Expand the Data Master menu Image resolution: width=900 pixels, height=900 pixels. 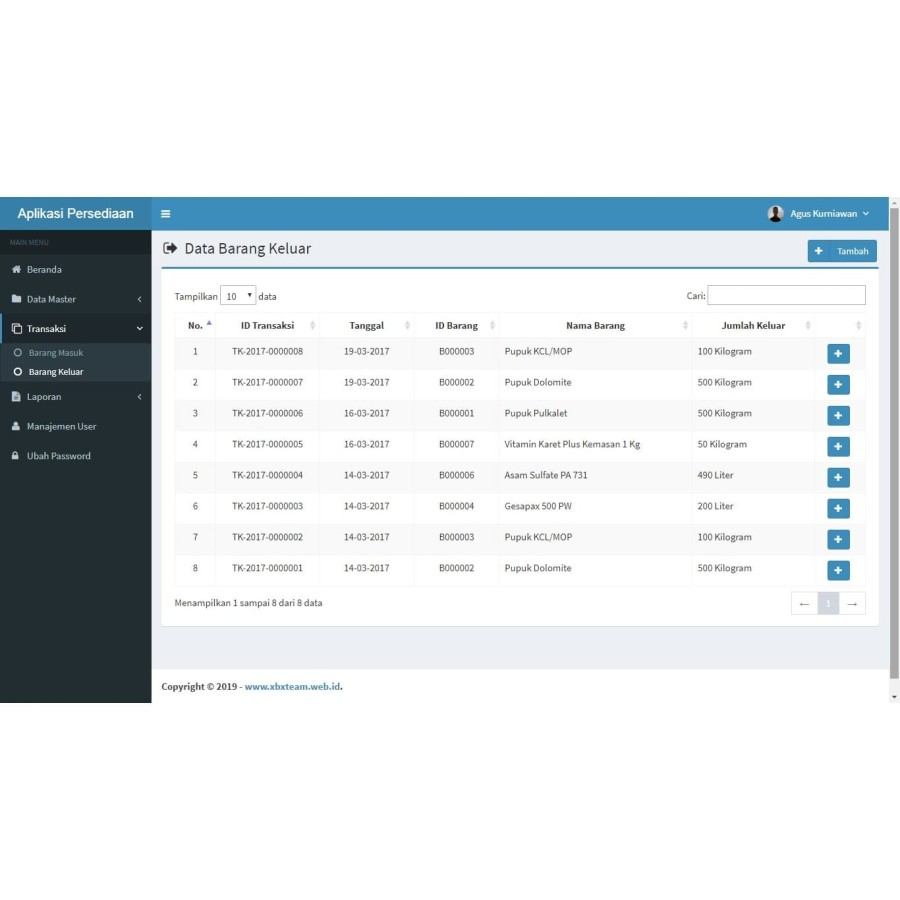(75, 299)
